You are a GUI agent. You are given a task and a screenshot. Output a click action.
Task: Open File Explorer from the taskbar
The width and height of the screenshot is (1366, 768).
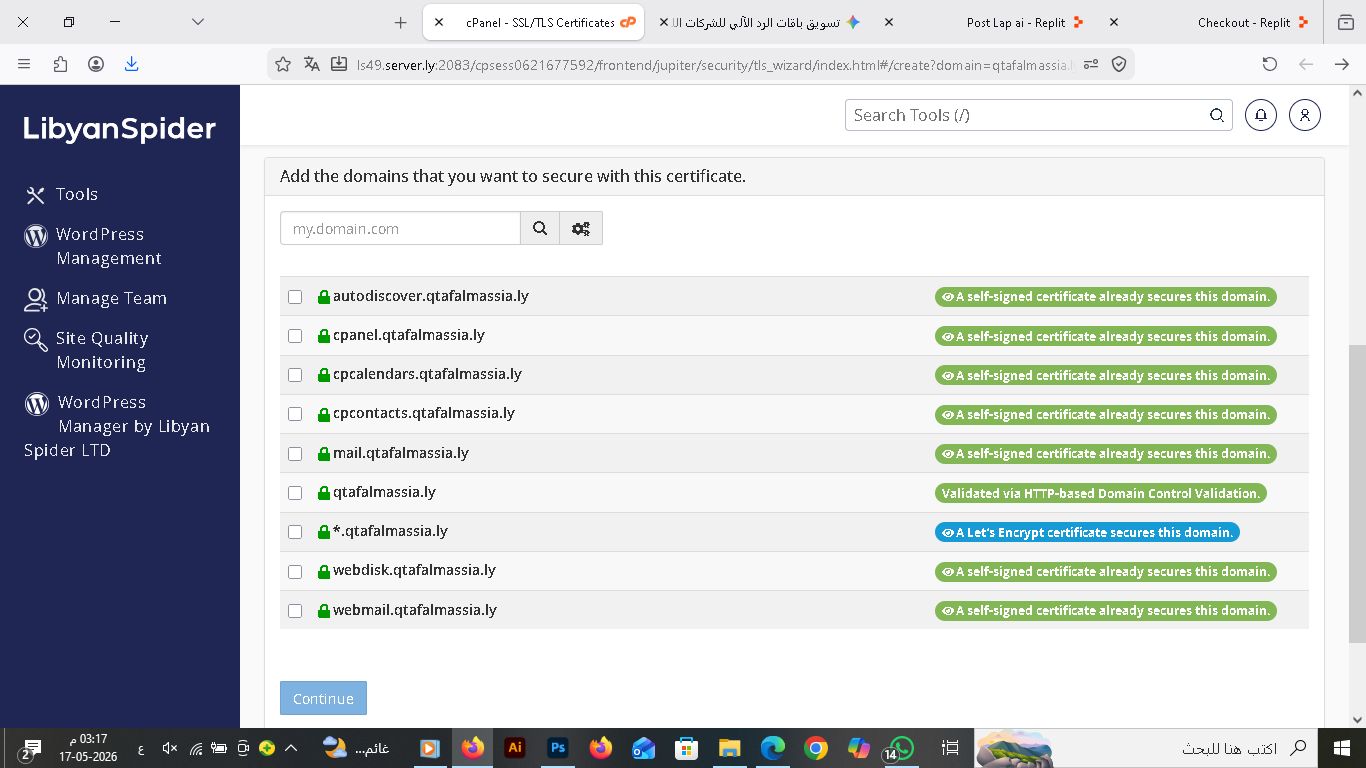coord(730,747)
